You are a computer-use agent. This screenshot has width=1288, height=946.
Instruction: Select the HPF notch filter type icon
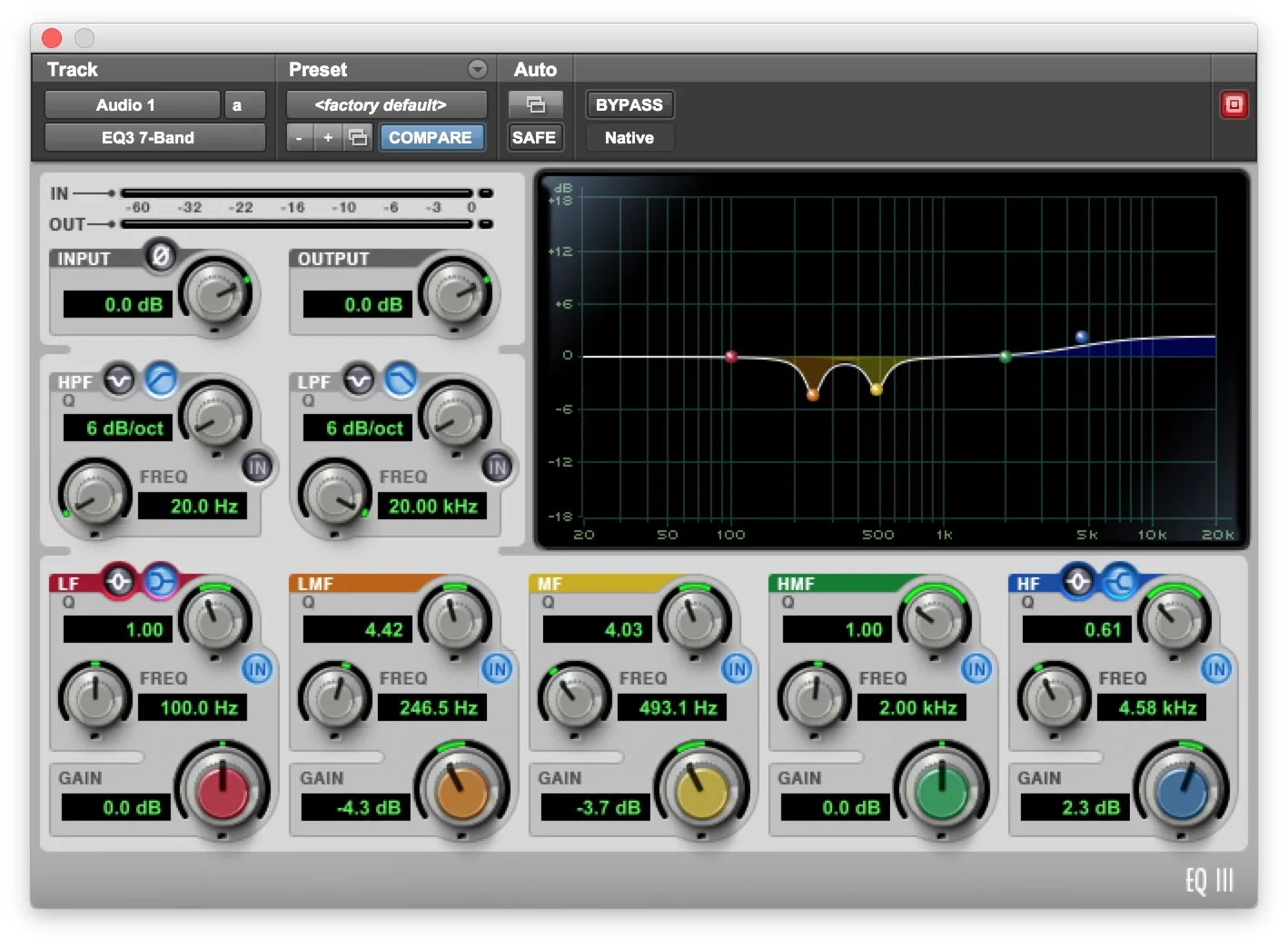[x=119, y=380]
